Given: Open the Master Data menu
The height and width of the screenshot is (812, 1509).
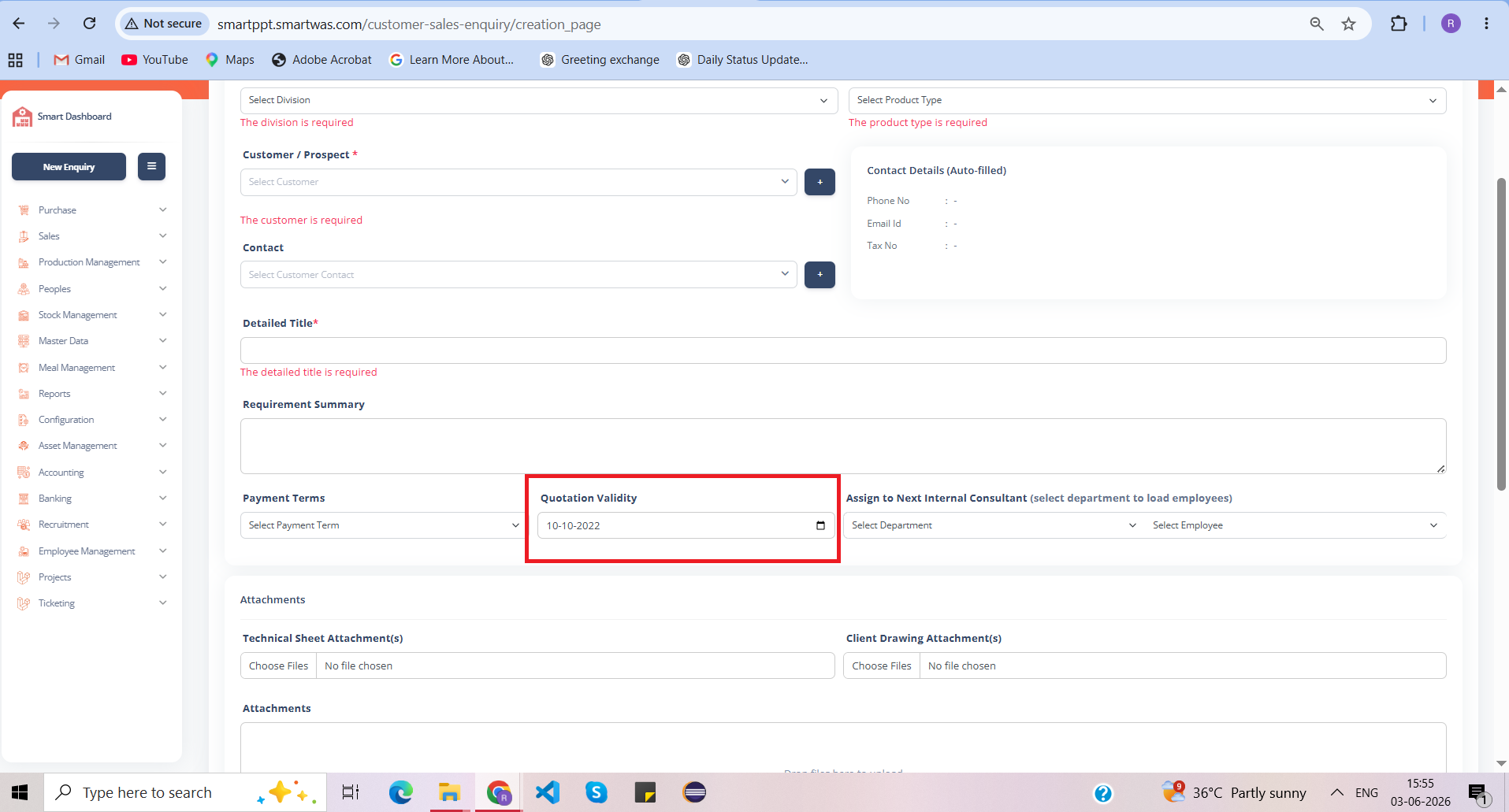Looking at the screenshot, I should 91,341.
